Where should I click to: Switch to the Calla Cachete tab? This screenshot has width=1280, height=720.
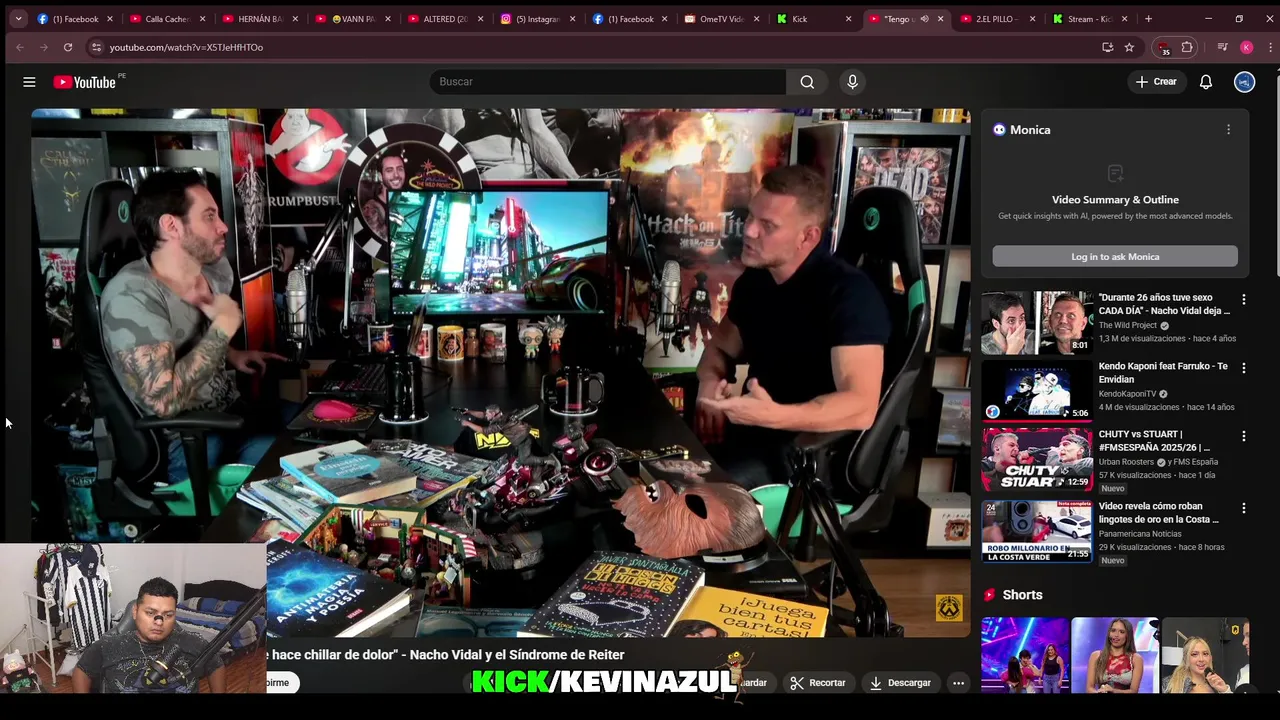point(167,19)
